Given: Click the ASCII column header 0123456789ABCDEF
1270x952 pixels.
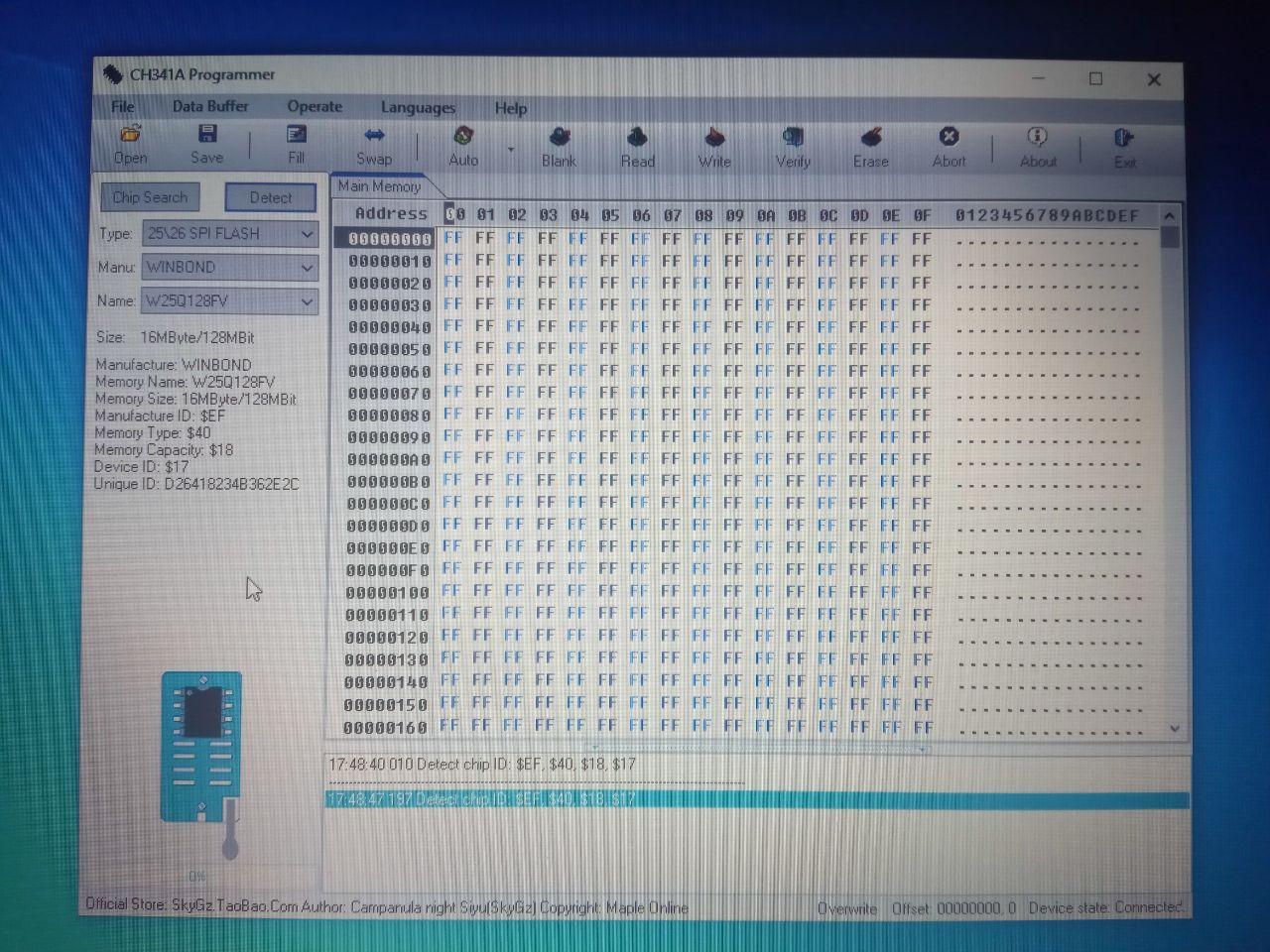Looking at the screenshot, I should (1047, 216).
